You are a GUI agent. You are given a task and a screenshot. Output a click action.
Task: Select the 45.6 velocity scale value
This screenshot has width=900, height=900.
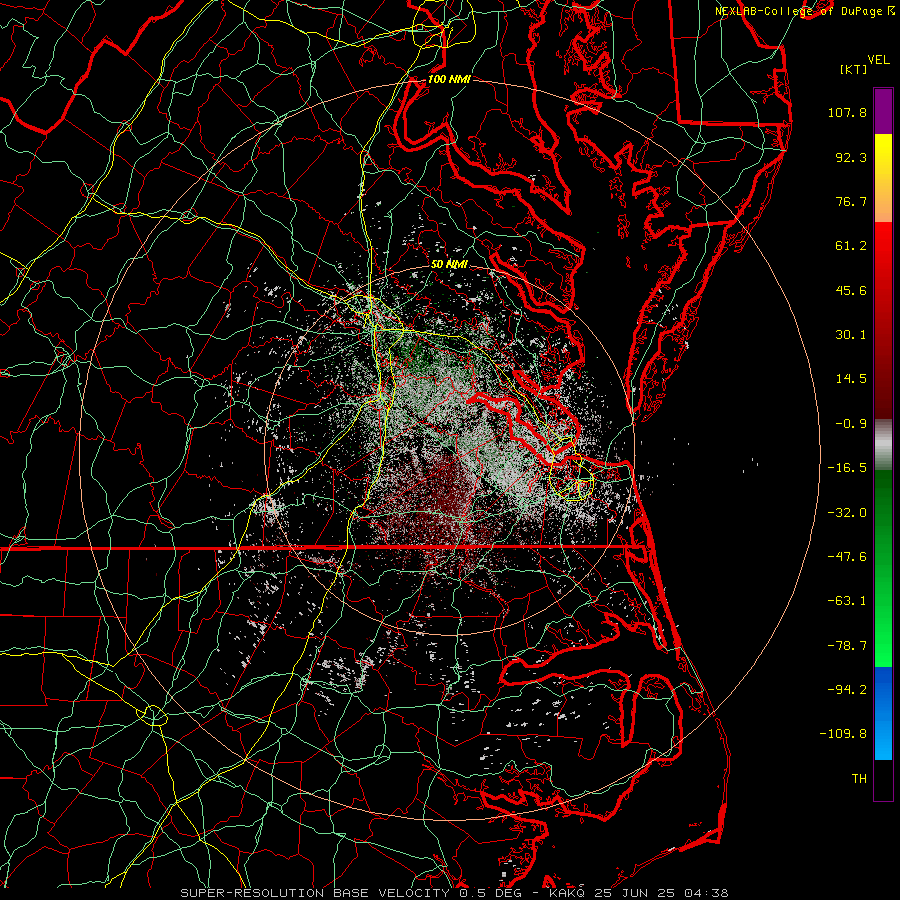(x=851, y=290)
